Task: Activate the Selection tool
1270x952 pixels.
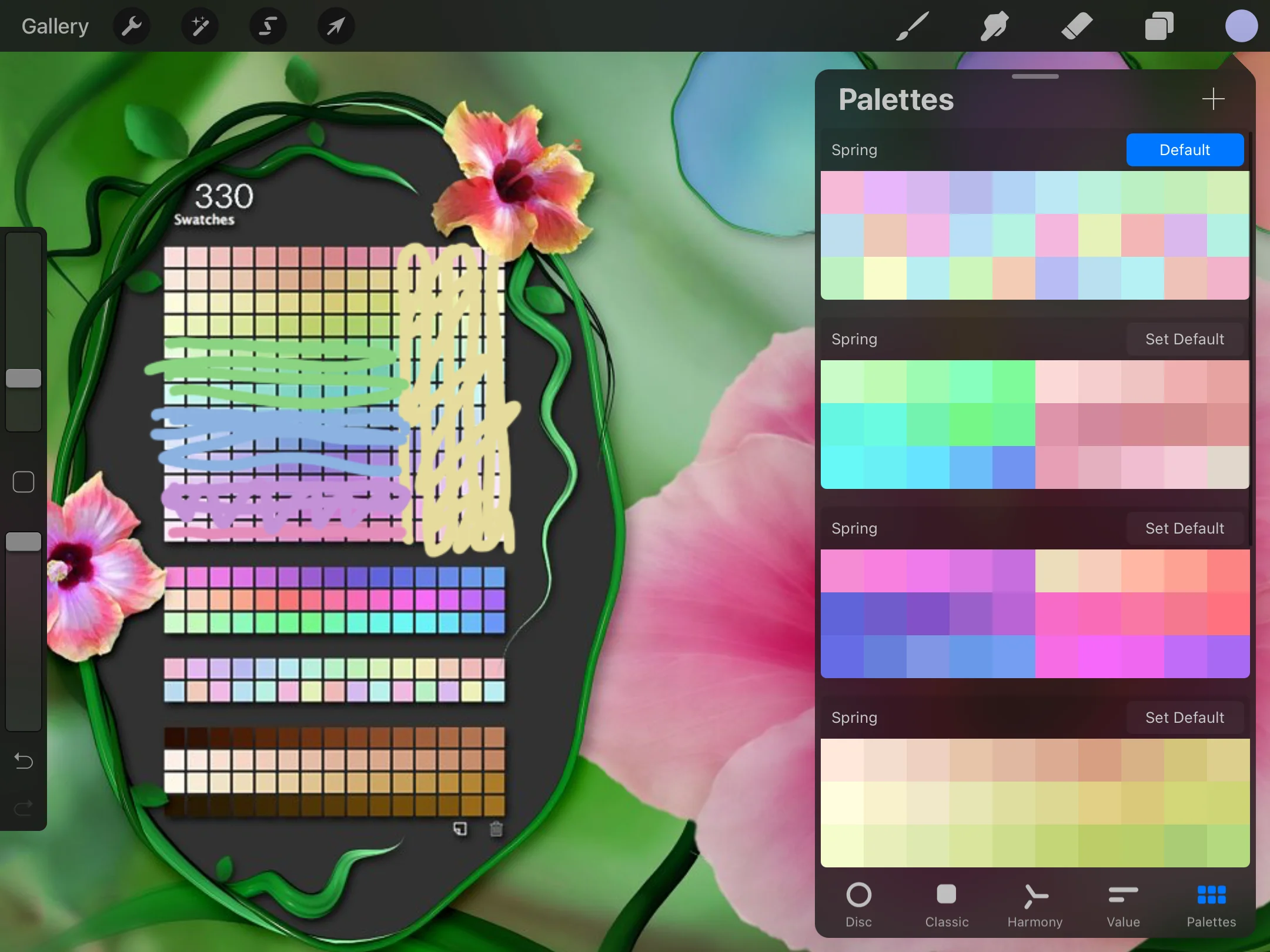Action: [x=268, y=26]
